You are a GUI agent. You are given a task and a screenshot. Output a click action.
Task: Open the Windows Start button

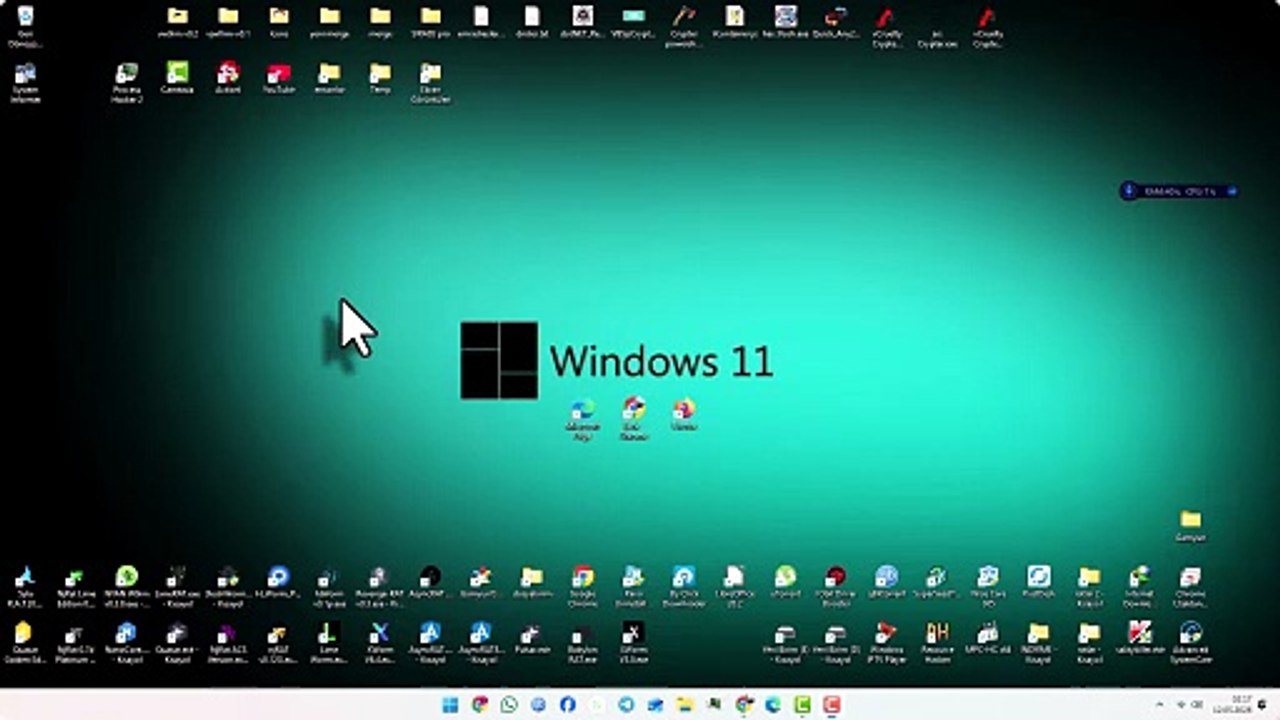click(x=451, y=705)
